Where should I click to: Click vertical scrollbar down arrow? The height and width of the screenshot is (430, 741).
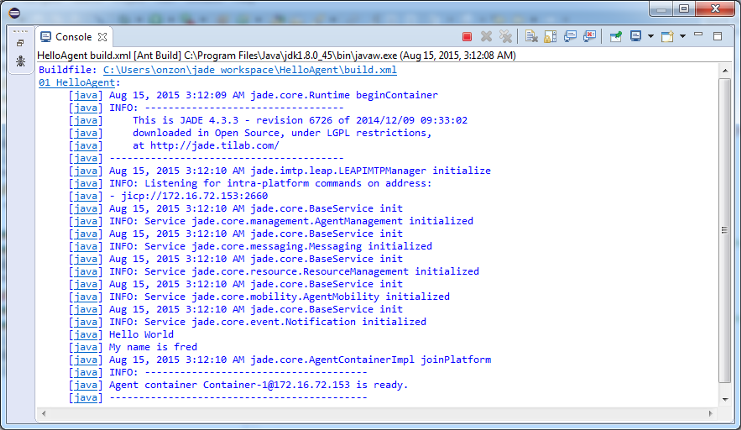(725, 399)
